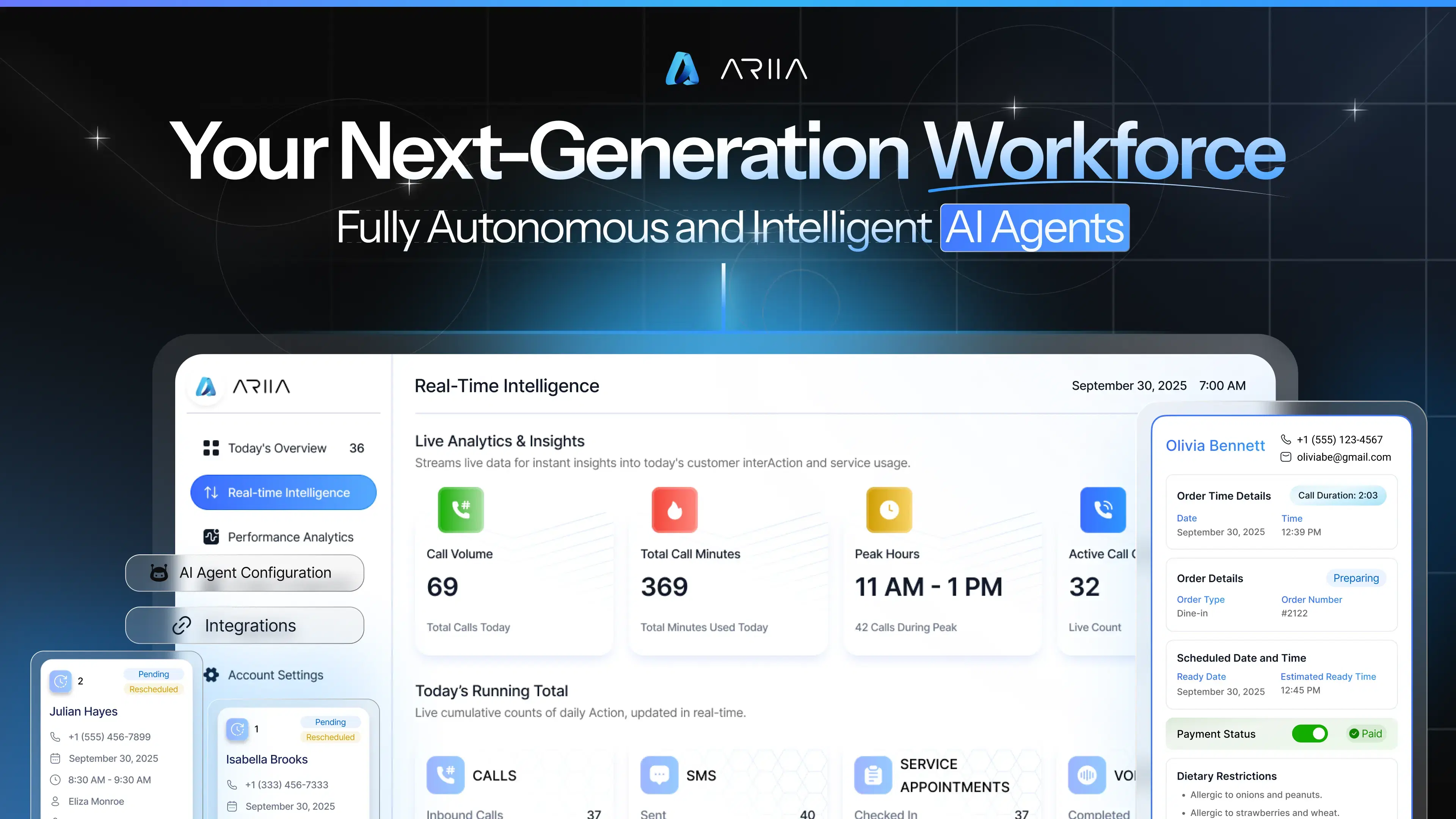
Task: Click the 42 Calls During Peak text
Action: point(905,628)
